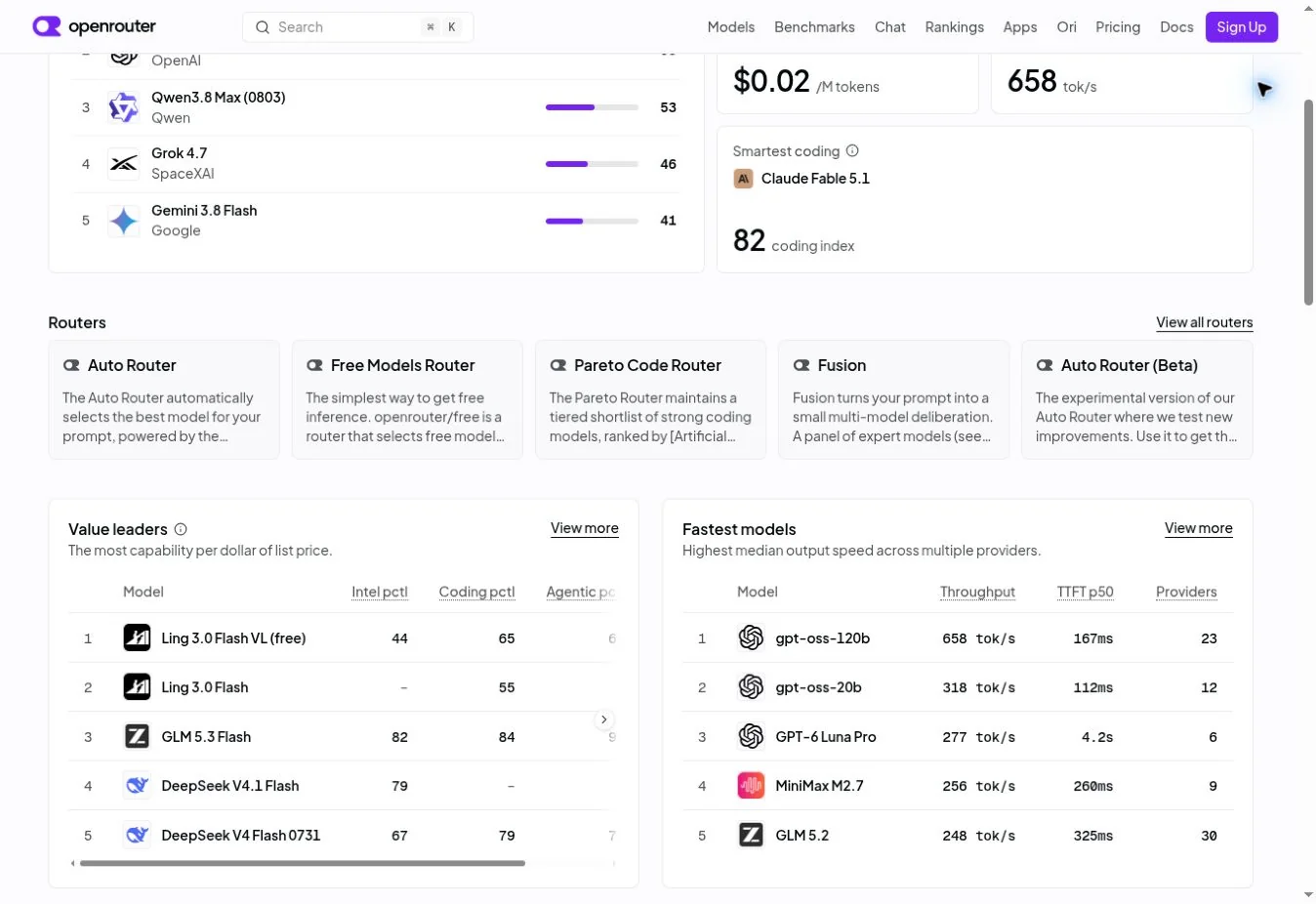This screenshot has height=904, width=1316.
Task: Open the Qwen3.8 Max model logo
Action: [x=124, y=107]
